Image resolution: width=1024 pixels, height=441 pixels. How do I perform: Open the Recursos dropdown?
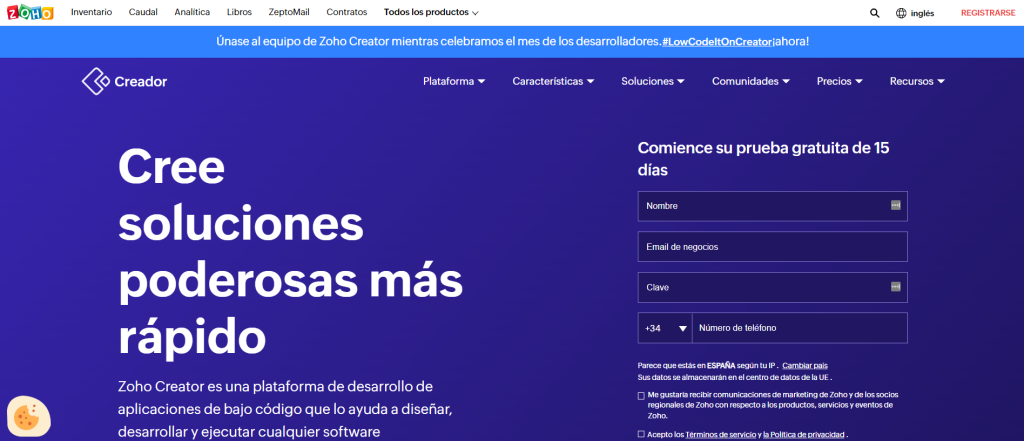point(918,82)
